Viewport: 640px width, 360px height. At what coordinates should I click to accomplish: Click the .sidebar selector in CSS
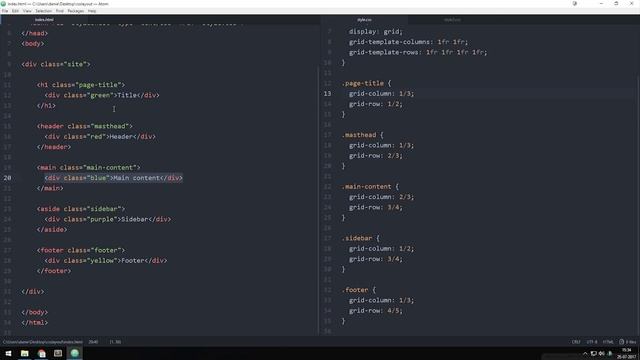[357, 238]
